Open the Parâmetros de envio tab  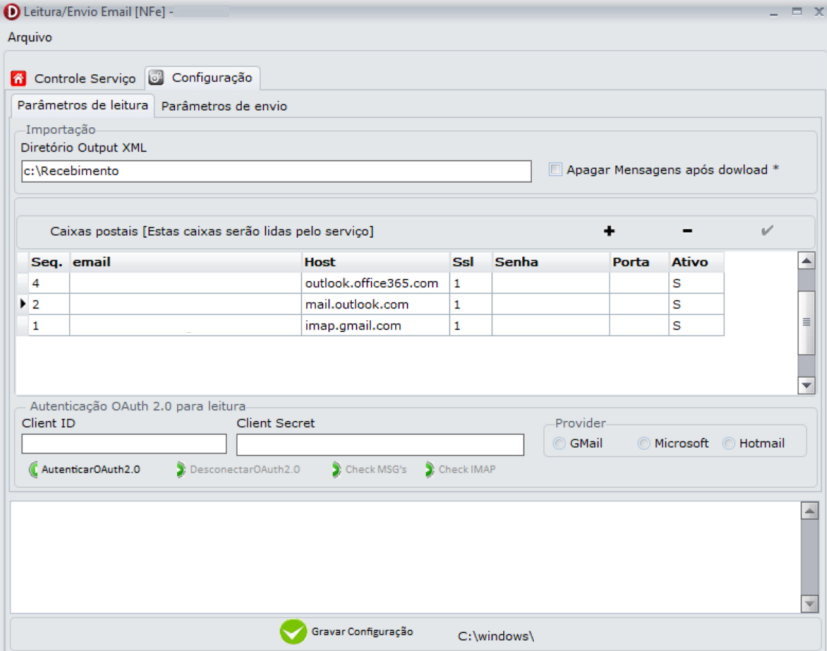tap(224, 106)
